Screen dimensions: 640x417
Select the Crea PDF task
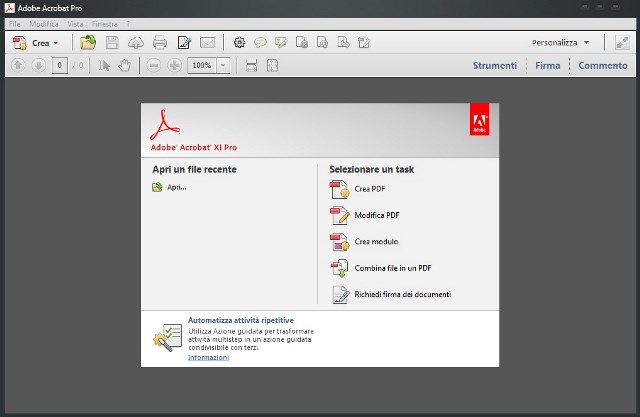[x=357, y=189]
